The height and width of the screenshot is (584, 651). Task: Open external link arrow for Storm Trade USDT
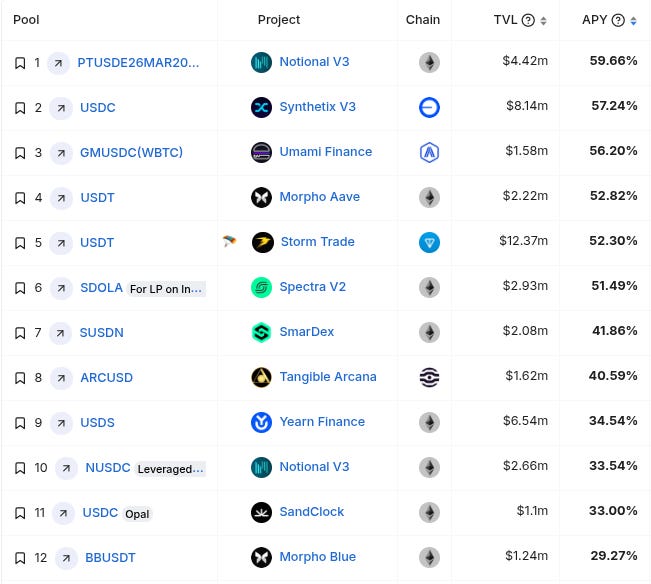pyautogui.click(x=61, y=243)
